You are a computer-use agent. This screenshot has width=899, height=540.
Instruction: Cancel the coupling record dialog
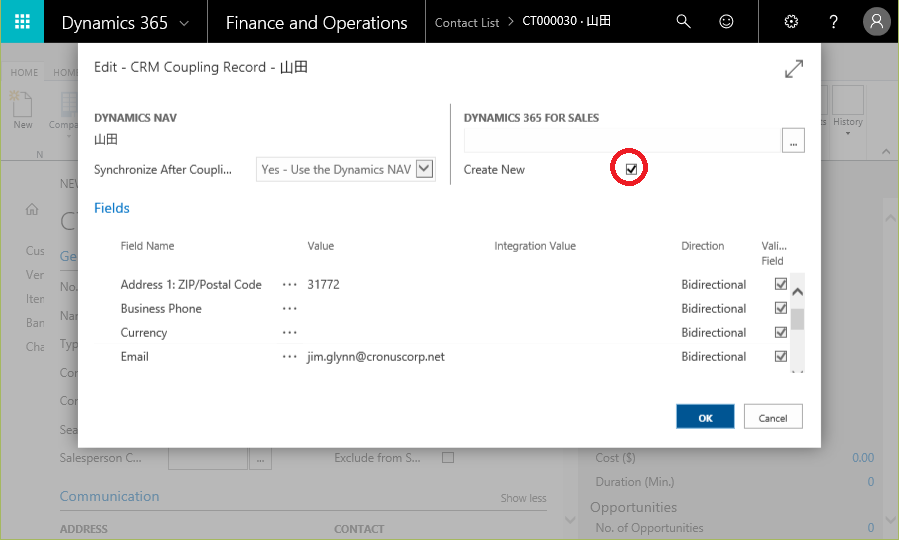pyautogui.click(x=773, y=417)
